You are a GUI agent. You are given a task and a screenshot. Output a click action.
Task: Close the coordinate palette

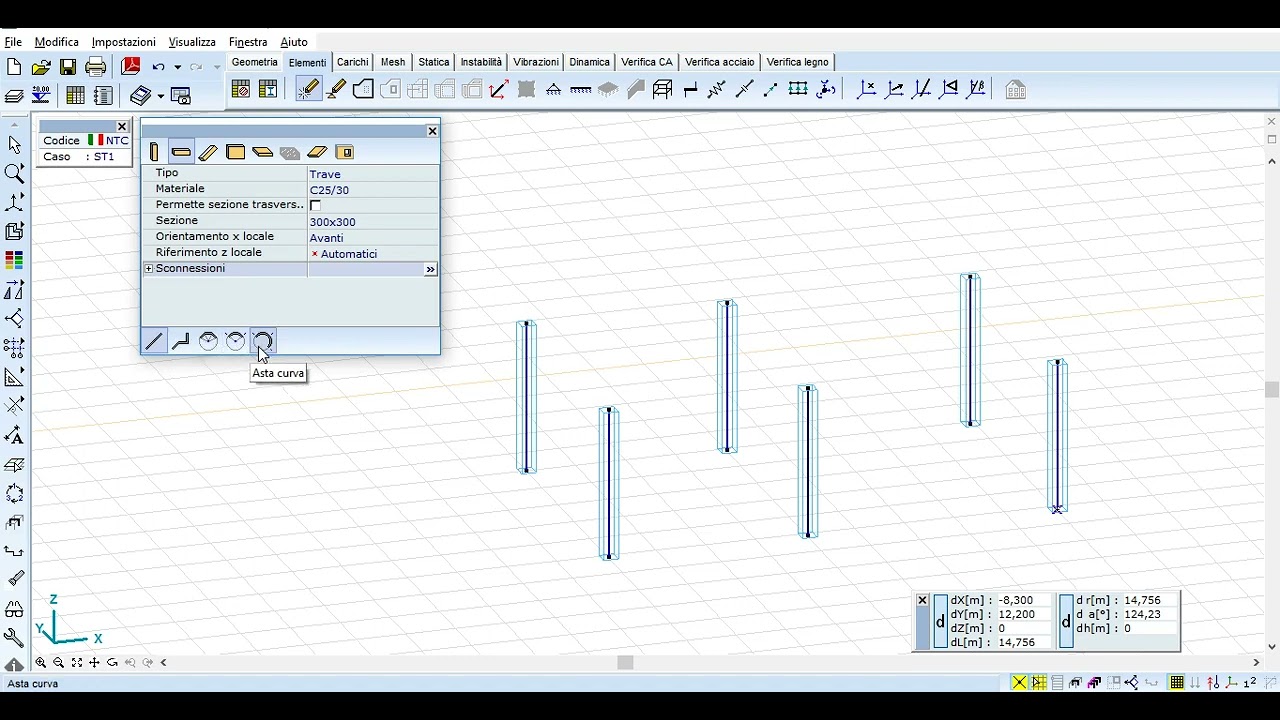pos(922,600)
